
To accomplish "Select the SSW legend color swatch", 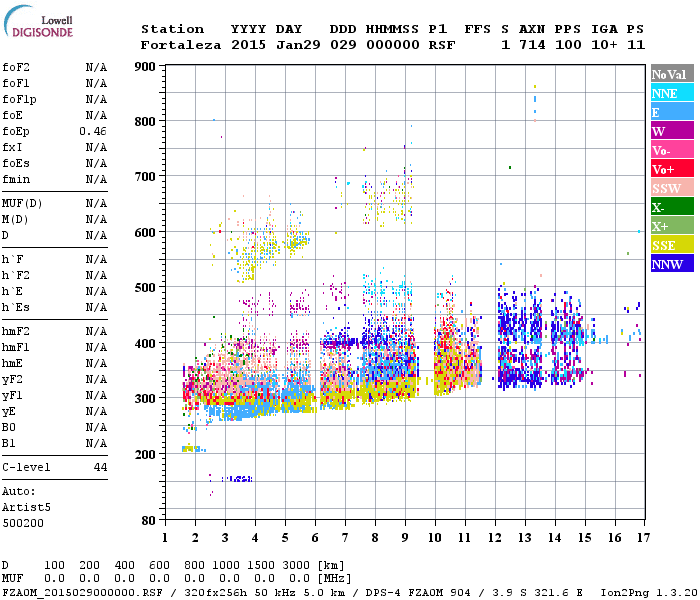I will pos(672,188).
